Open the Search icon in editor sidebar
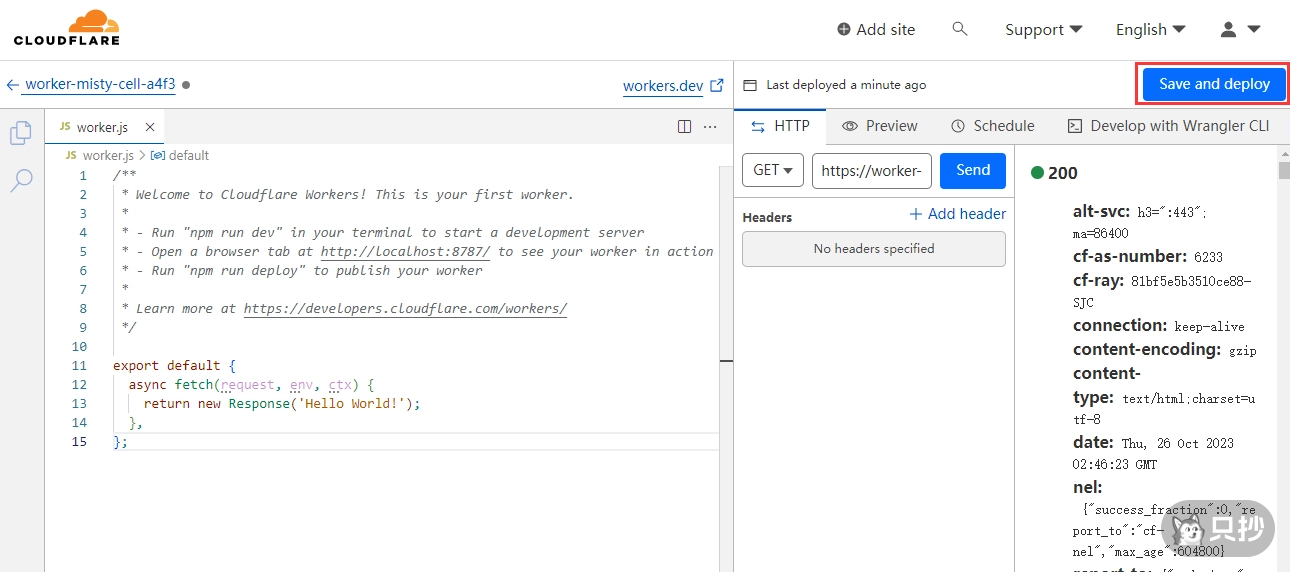Viewport: 1290px width, 572px height. (21, 181)
